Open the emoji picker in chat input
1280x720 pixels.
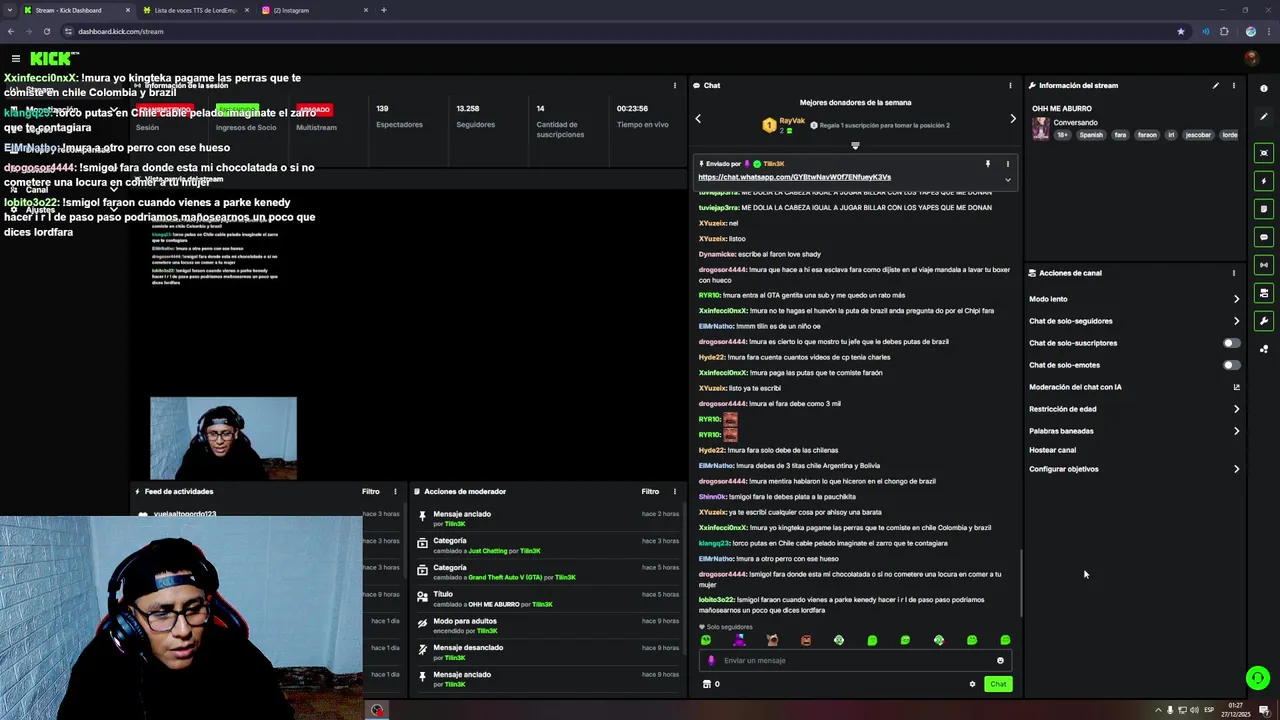point(1000,660)
